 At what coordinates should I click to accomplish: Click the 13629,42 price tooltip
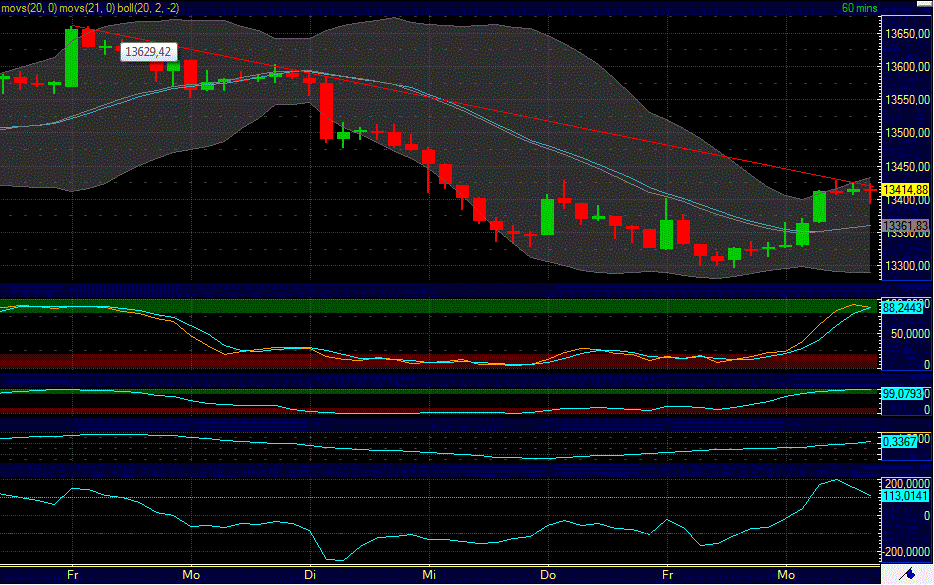point(148,52)
